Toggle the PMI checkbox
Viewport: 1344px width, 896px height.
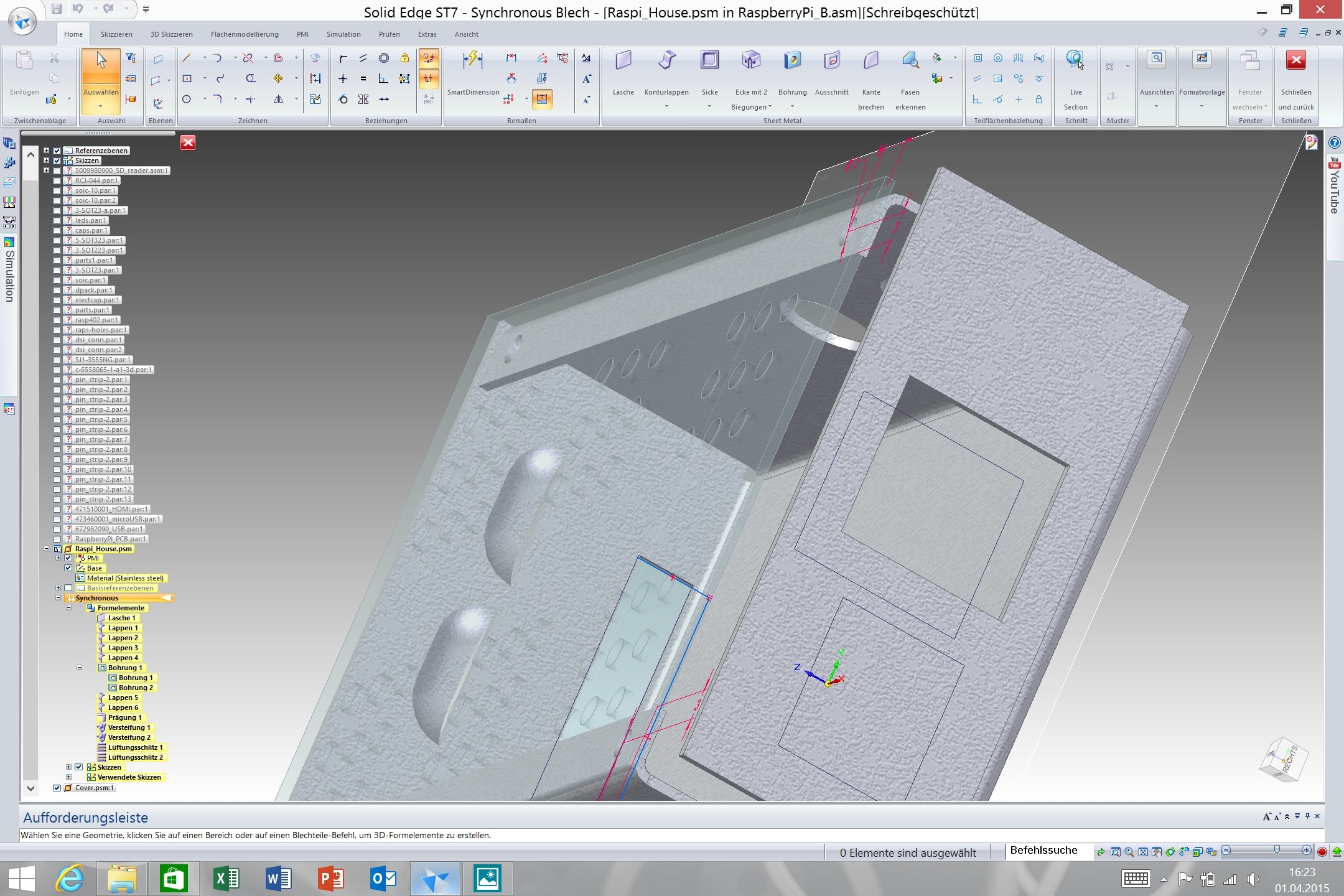[x=68, y=558]
